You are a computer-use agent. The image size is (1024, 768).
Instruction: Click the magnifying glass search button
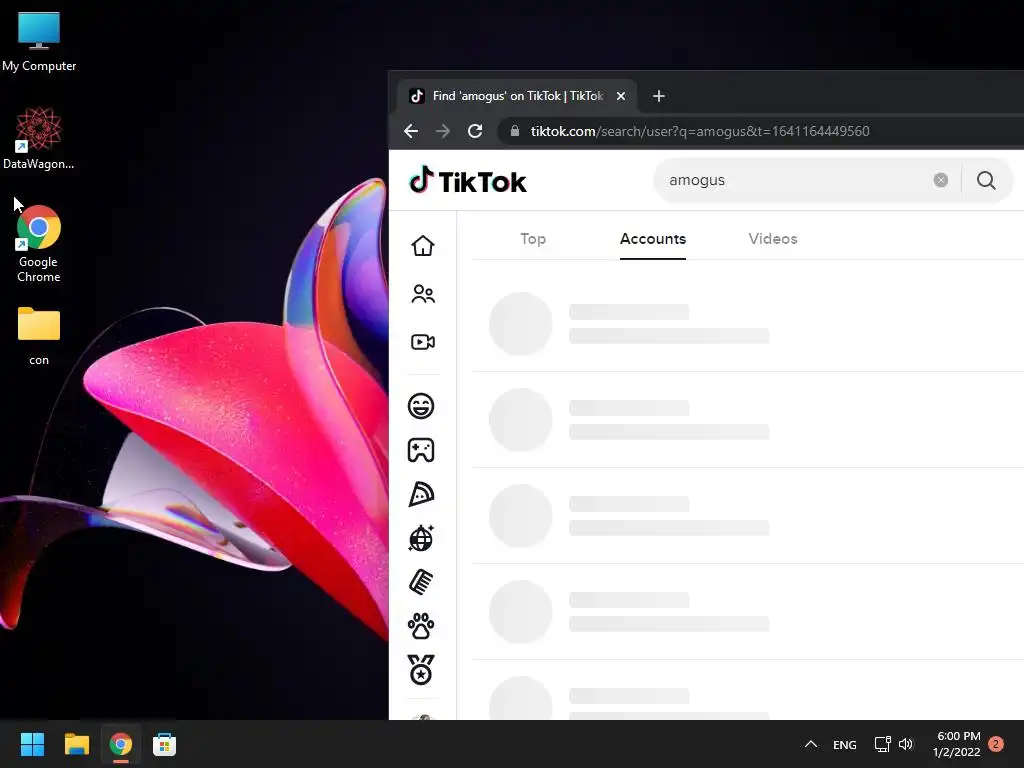(x=986, y=180)
